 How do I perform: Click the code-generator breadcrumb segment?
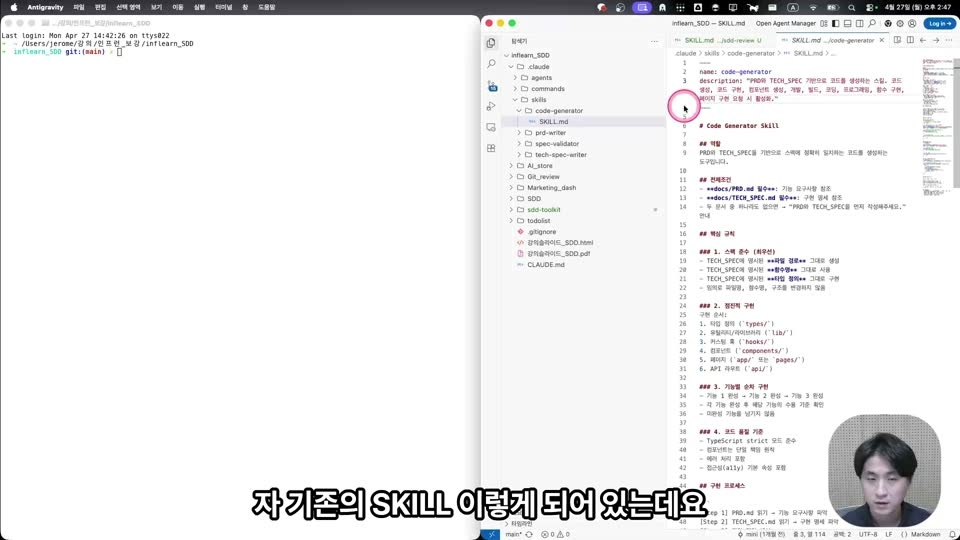tap(751, 53)
